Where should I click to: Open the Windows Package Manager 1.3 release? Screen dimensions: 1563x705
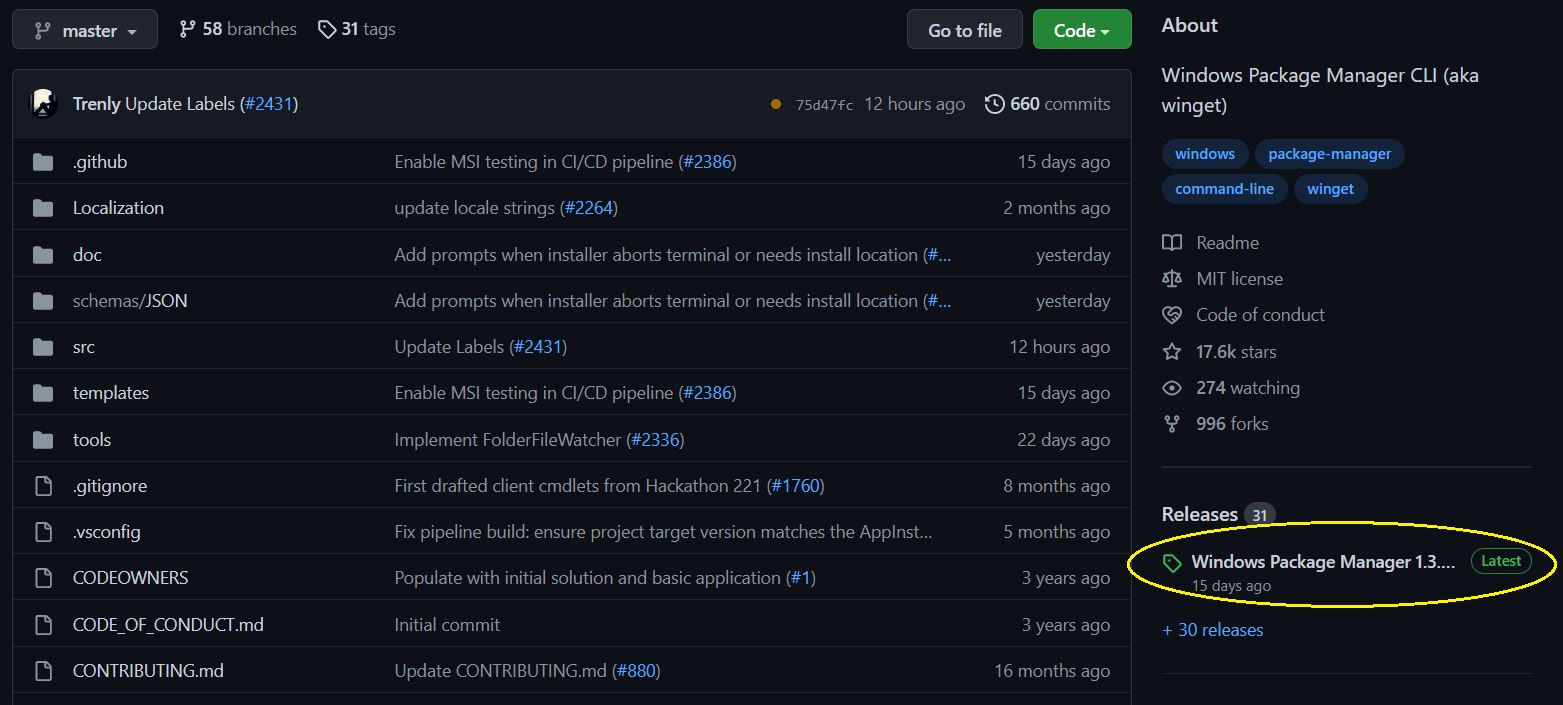[x=1323, y=562]
